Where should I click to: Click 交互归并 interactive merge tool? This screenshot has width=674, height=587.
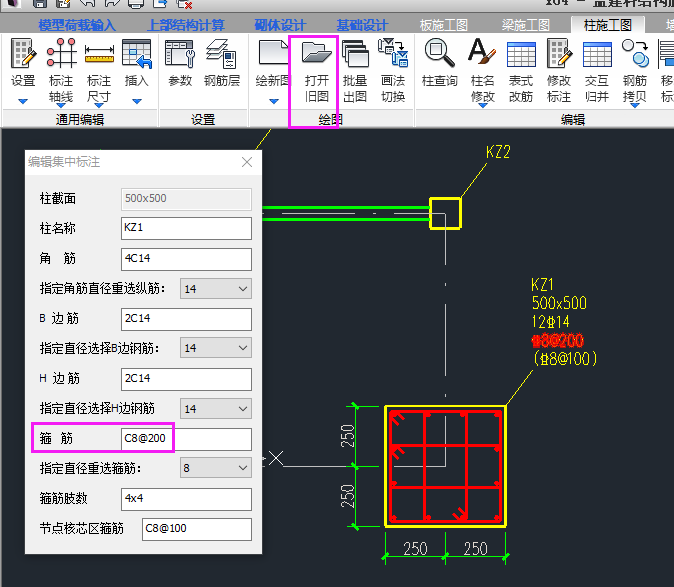point(597,71)
